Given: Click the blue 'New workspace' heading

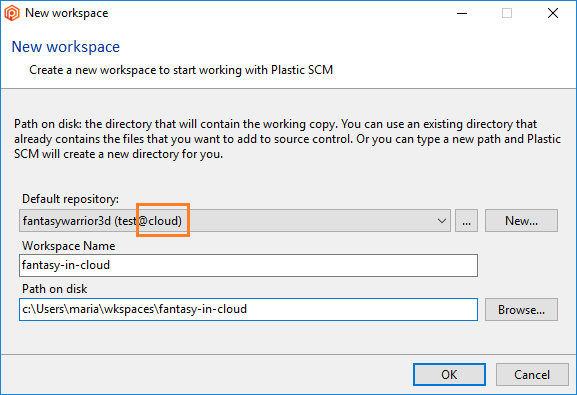Looking at the screenshot, I should [x=66, y=47].
